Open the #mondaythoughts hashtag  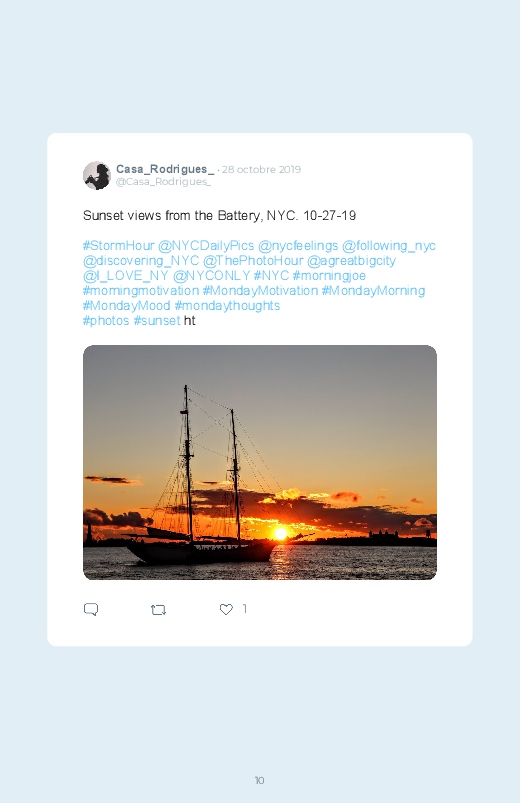click(227, 306)
